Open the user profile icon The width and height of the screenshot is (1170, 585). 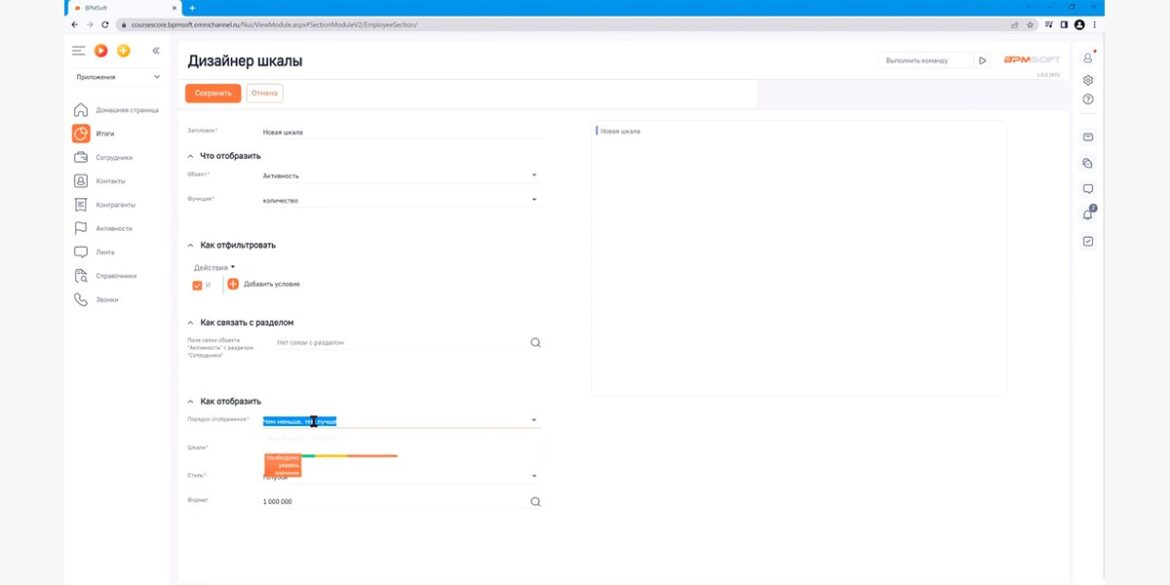tap(1088, 58)
